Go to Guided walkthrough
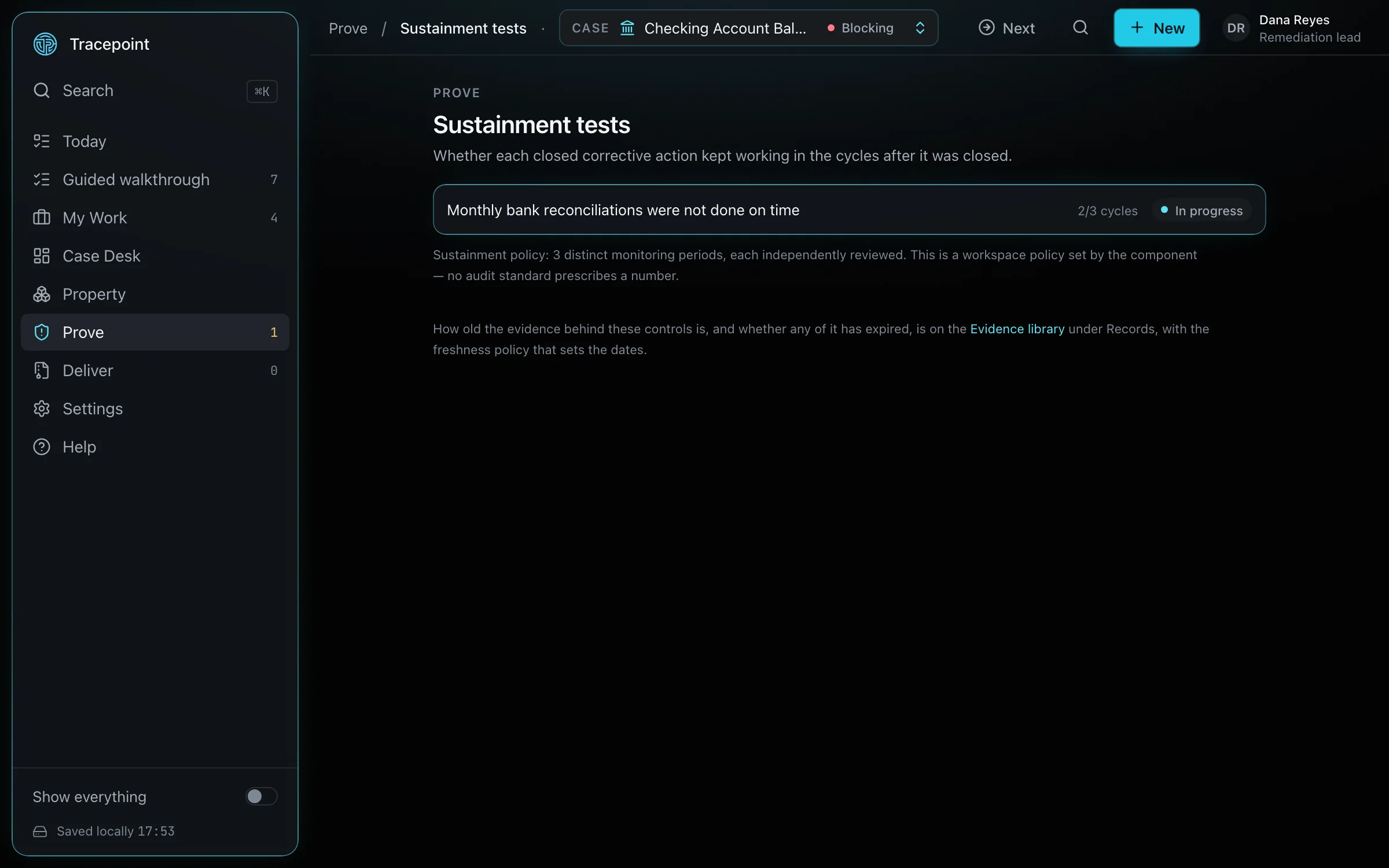 [155, 179]
